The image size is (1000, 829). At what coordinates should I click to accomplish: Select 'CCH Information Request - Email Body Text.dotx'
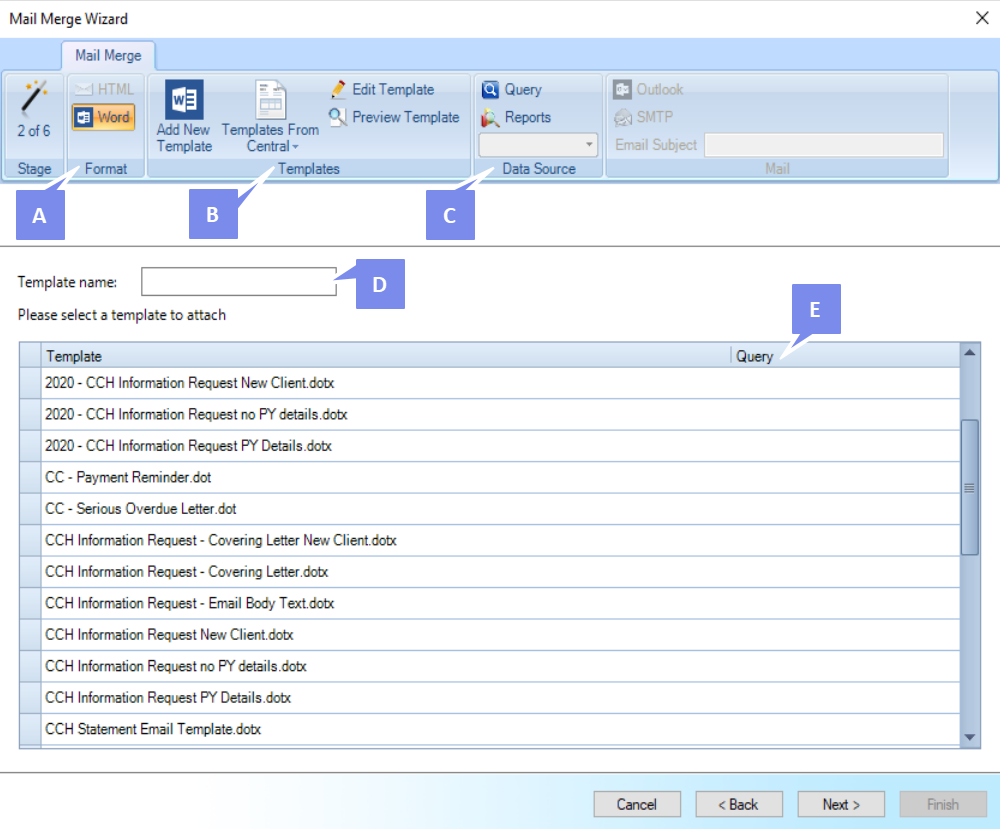coord(501,603)
